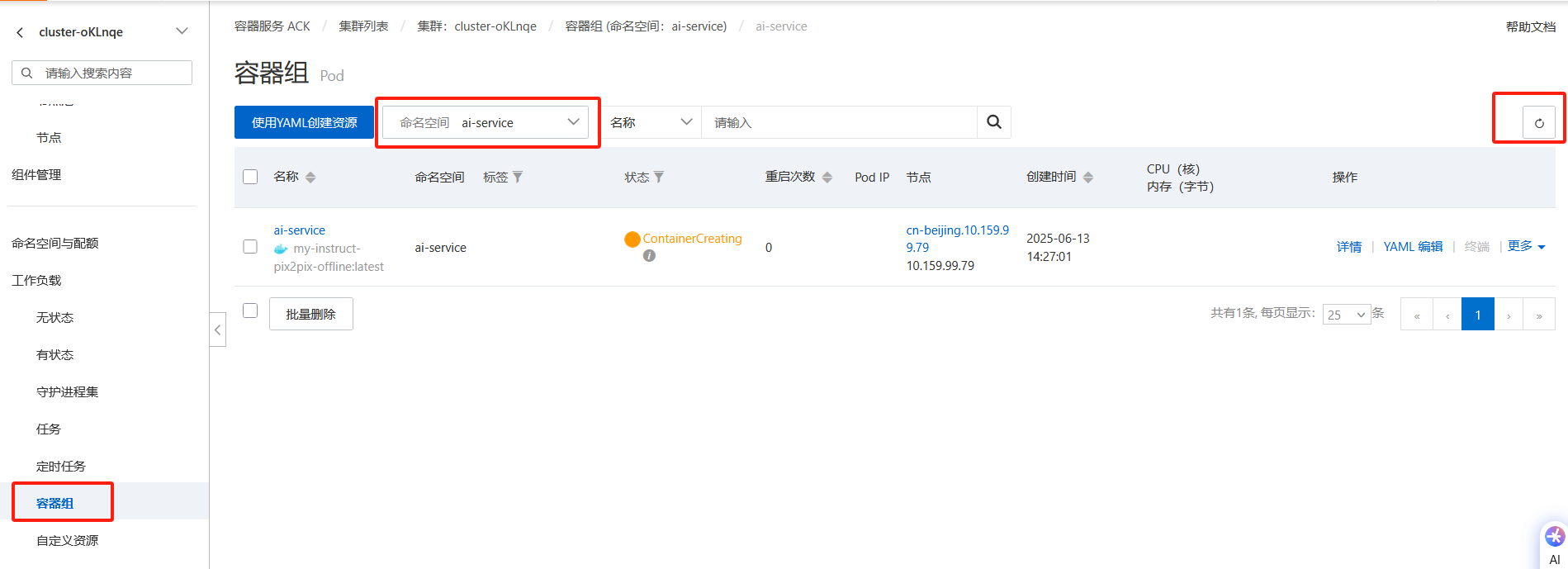Click the sidebar search magnifier icon
This screenshot has height=569, width=1568.
(x=27, y=73)
